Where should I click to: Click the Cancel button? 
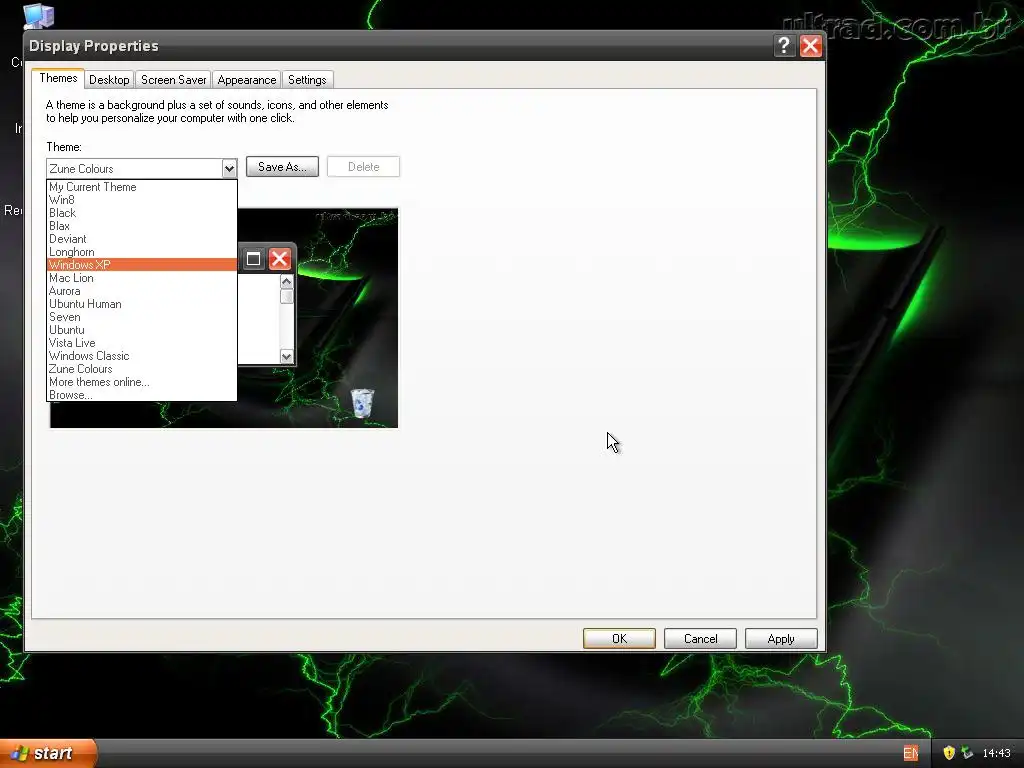click(x=700, y=639)
